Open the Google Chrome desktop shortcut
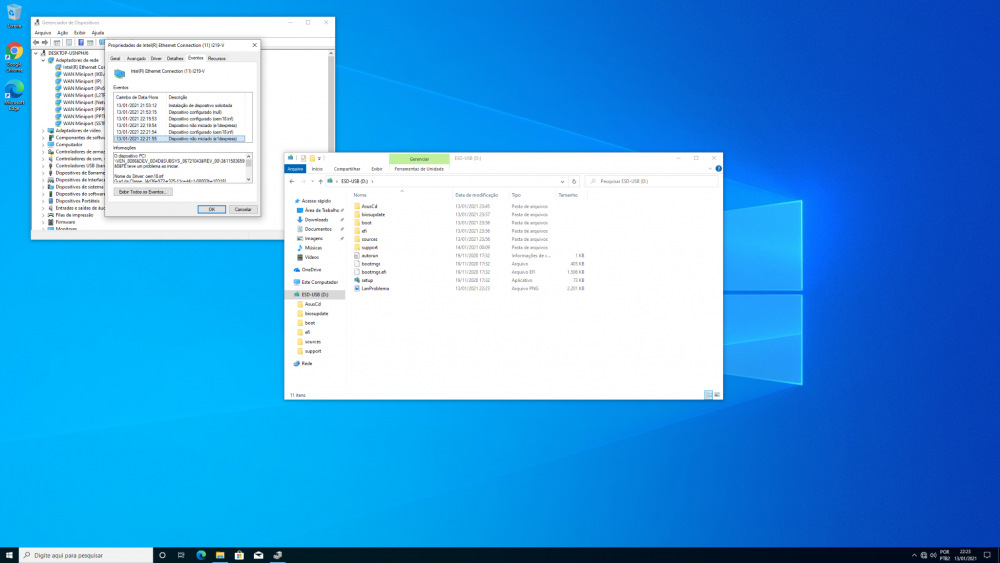Image resolution: width=1000 pixels, height=563 pixels. click(14, 52)
